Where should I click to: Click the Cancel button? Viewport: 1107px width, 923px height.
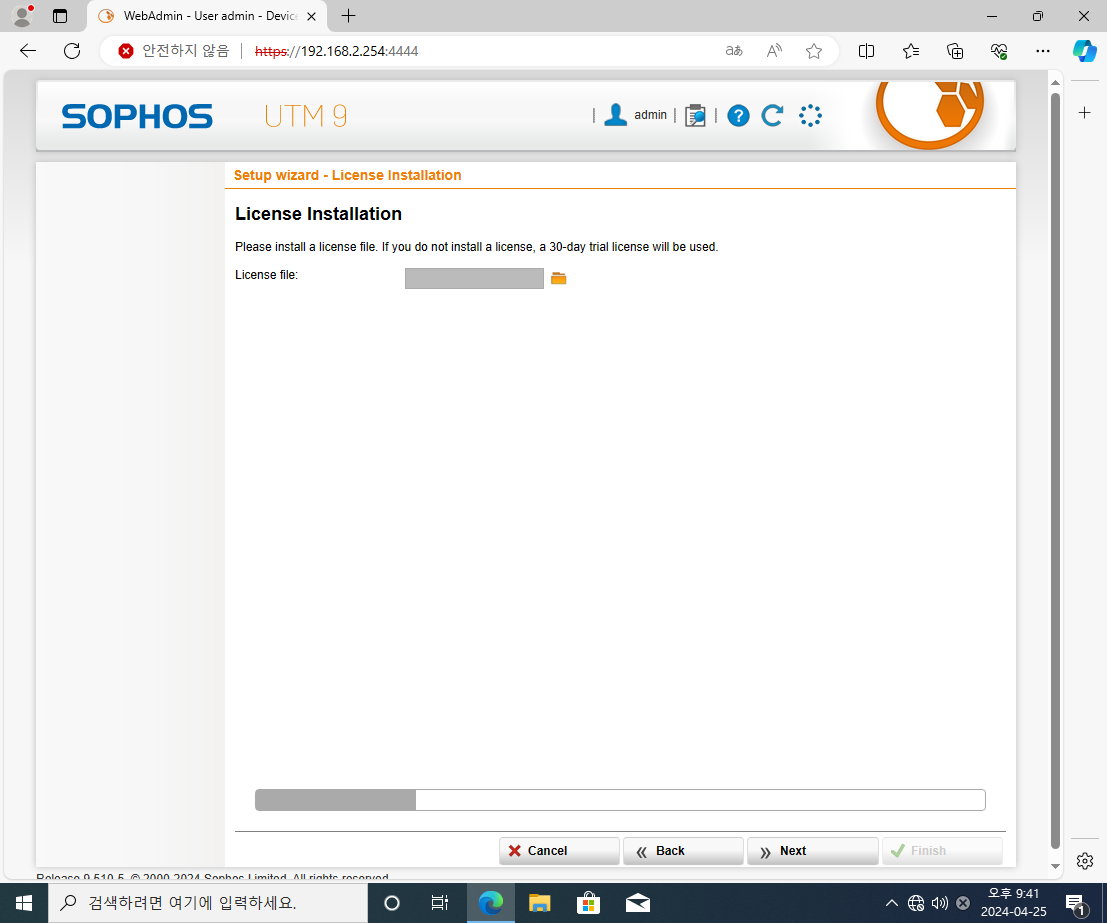[x=559, y=851]
